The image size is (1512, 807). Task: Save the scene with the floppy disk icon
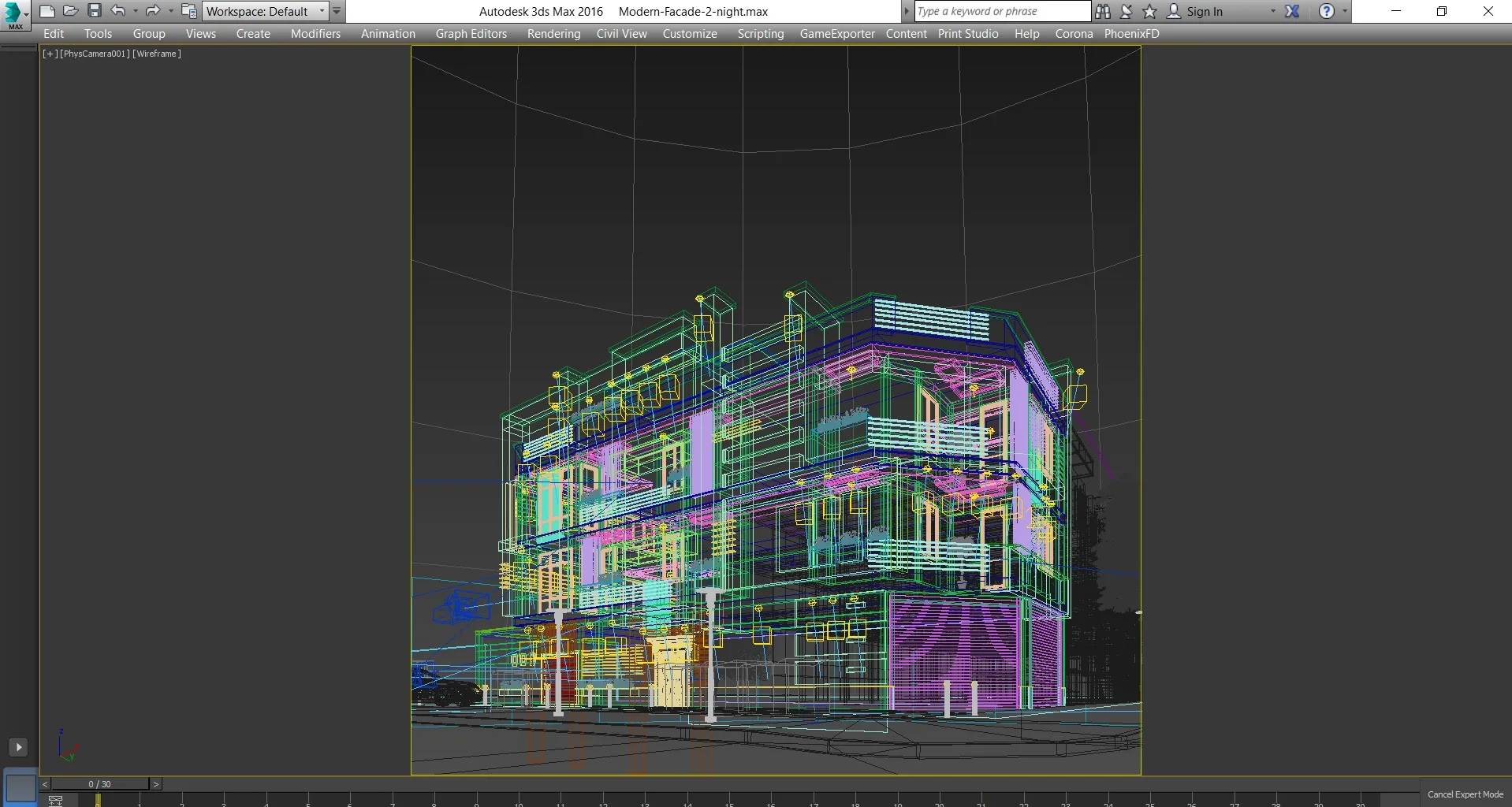pos(95,11)
